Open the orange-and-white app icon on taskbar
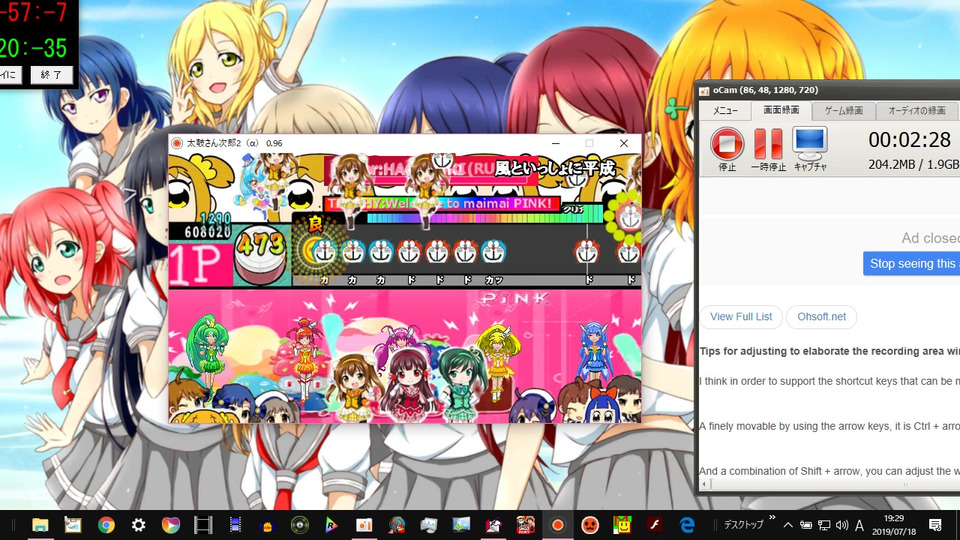Viewport: 960px width, 540px height. 364,525
